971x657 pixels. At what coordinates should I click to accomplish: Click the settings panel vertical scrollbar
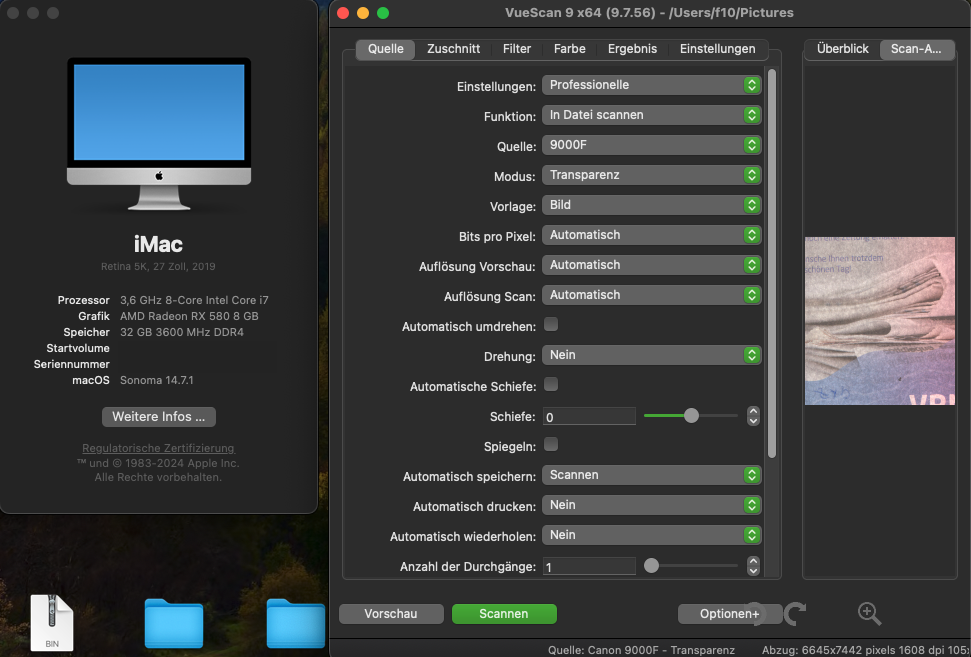point(772,263)
